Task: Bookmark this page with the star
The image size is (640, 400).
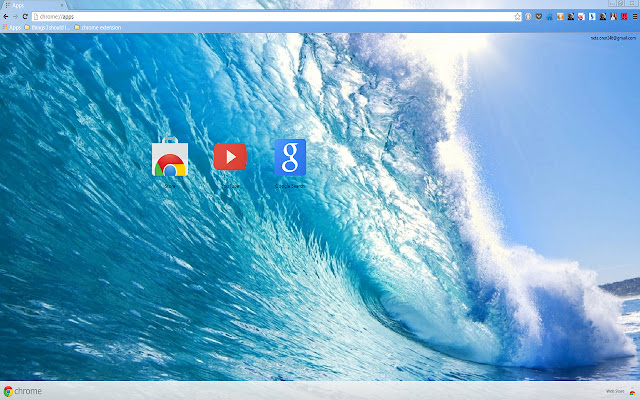Action: pos(518,17)
